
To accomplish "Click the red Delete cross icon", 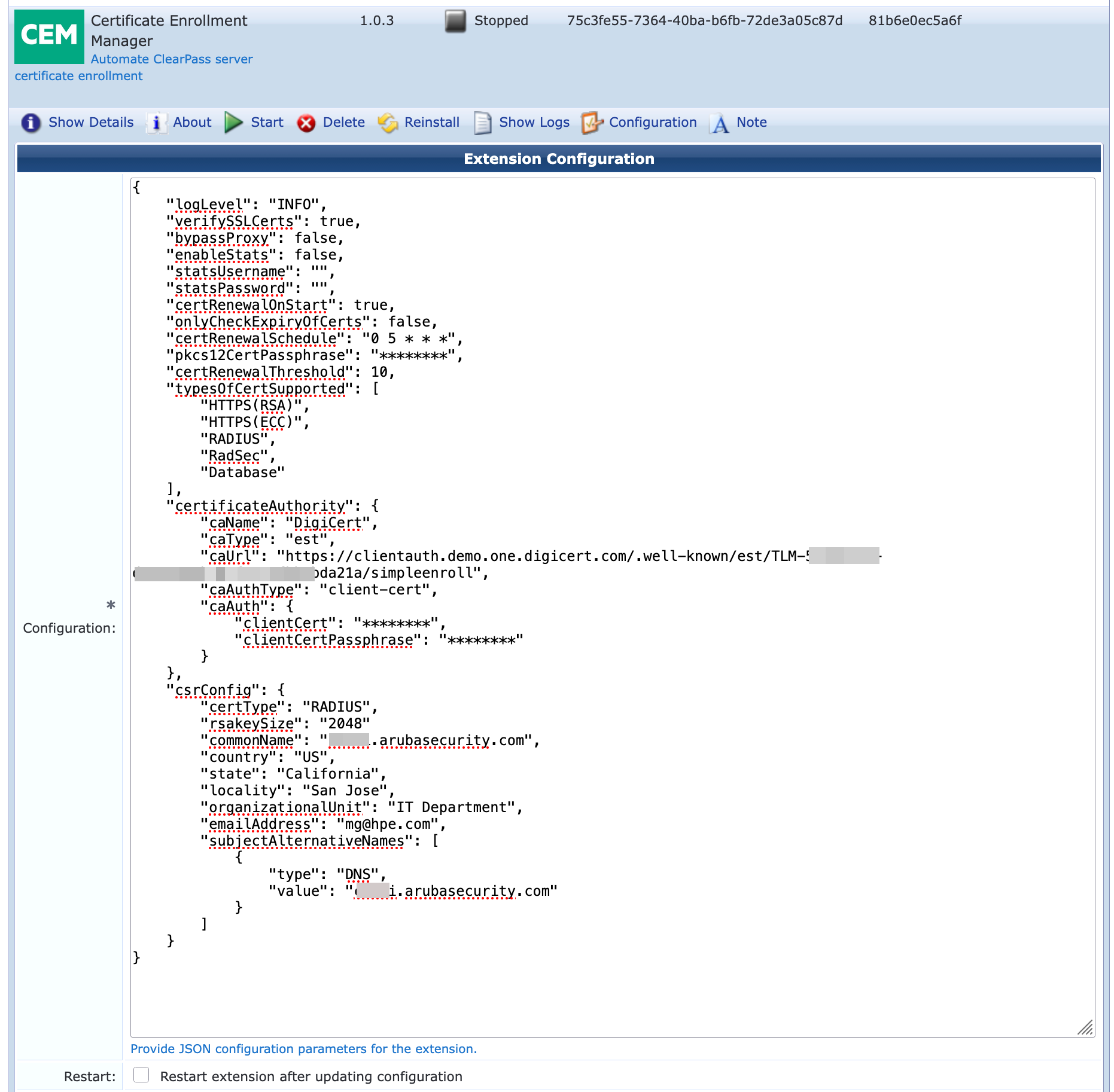I will [306, 123].
